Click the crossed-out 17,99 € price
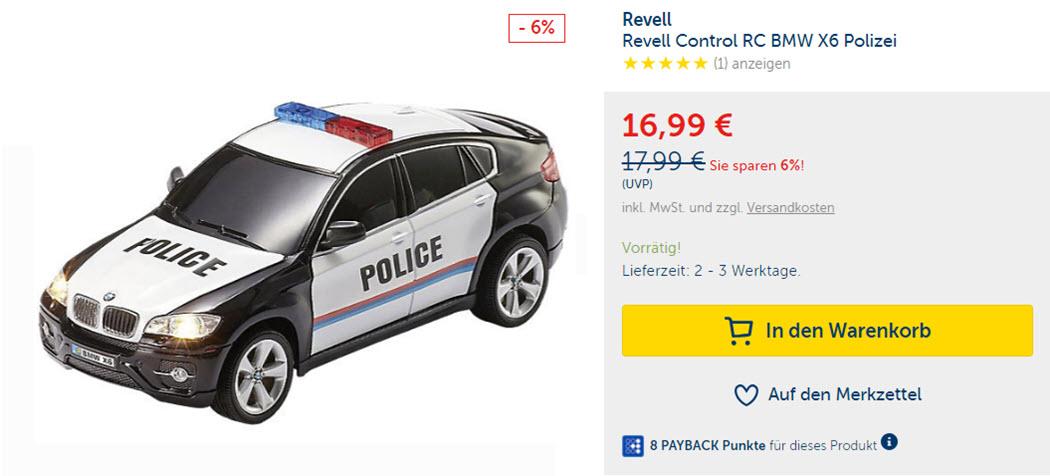The width and height of the screenshot is (1050, 476). click(x=663, y=161)
